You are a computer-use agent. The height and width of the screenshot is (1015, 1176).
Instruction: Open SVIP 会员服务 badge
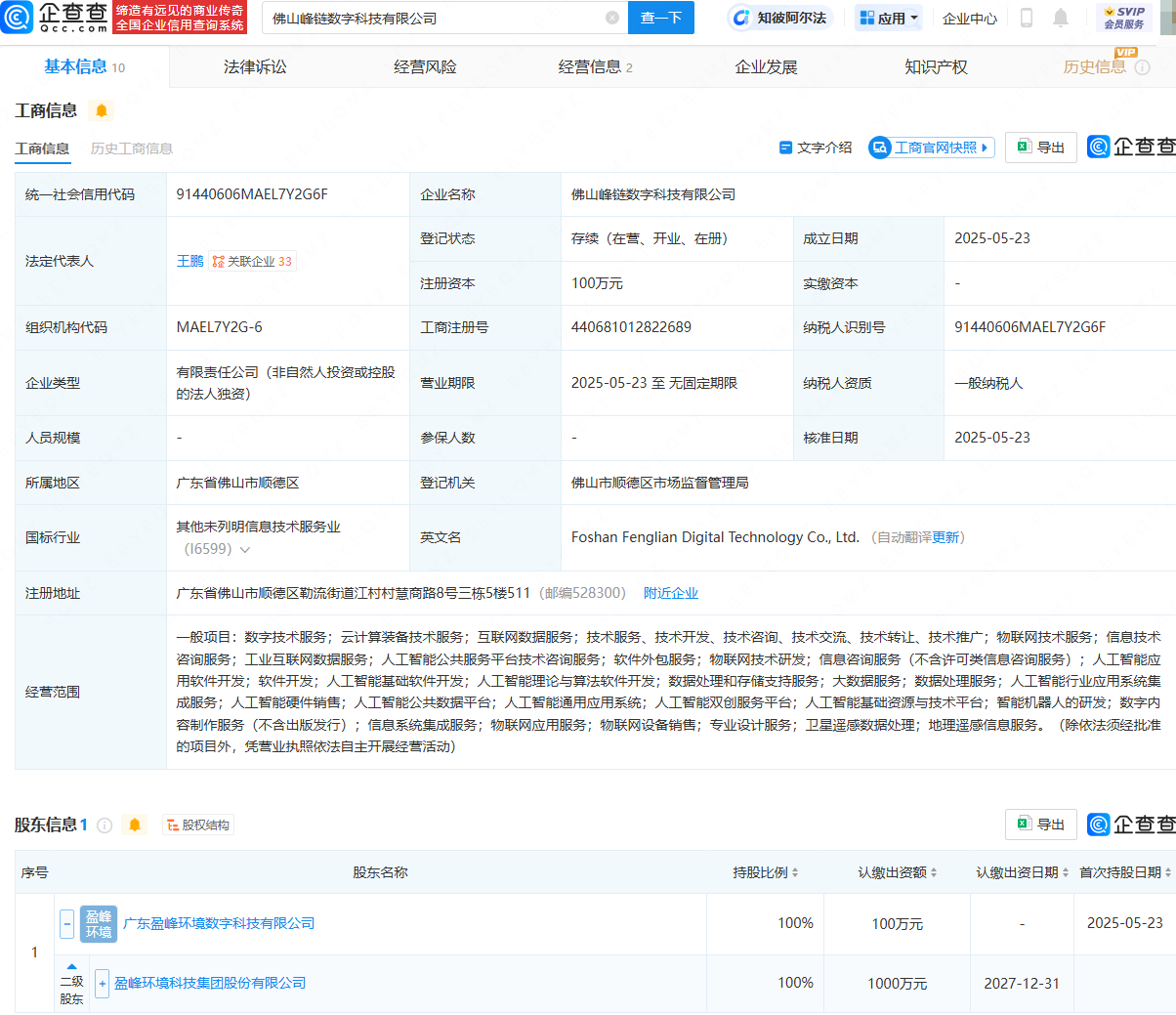point(1124,18)
